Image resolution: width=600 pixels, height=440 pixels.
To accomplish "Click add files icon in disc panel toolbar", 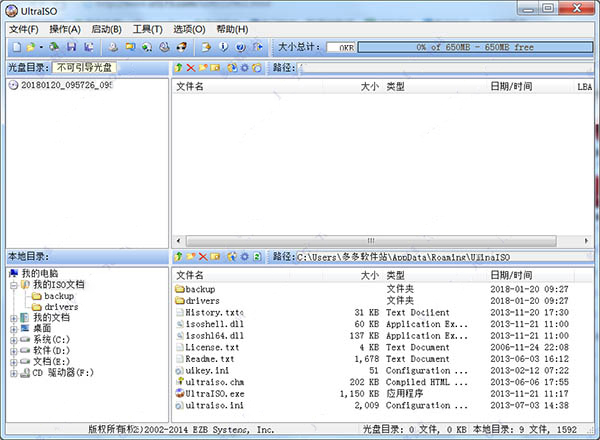I will [232, 68].
